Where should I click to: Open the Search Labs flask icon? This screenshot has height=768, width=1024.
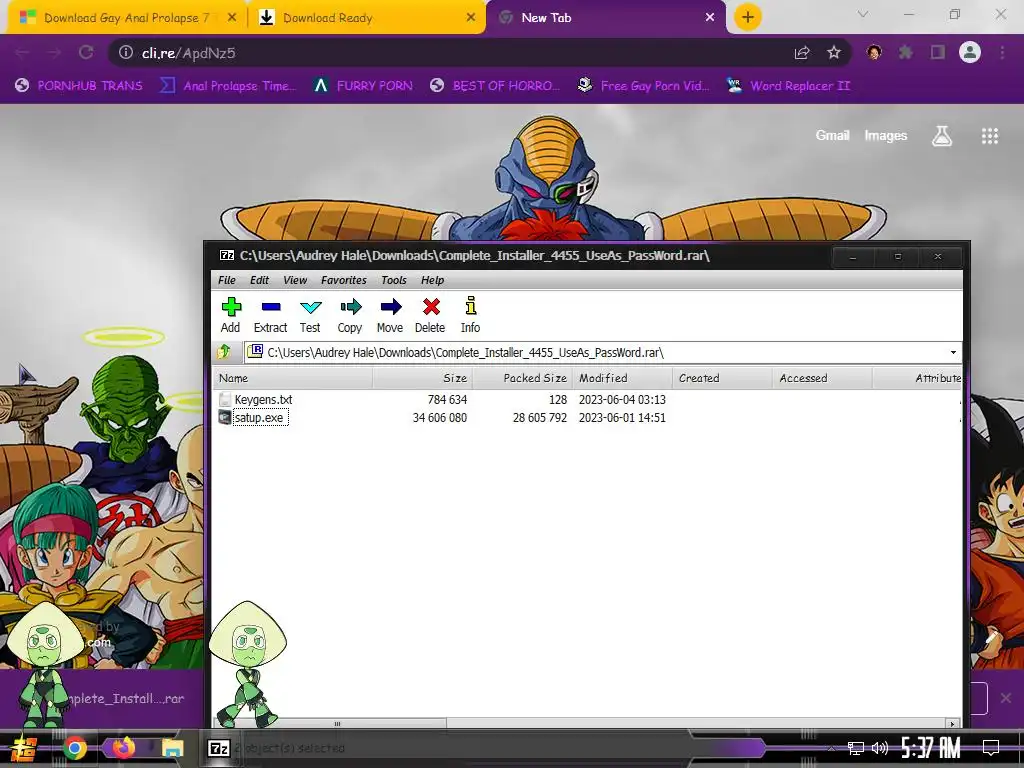[942, 136]
